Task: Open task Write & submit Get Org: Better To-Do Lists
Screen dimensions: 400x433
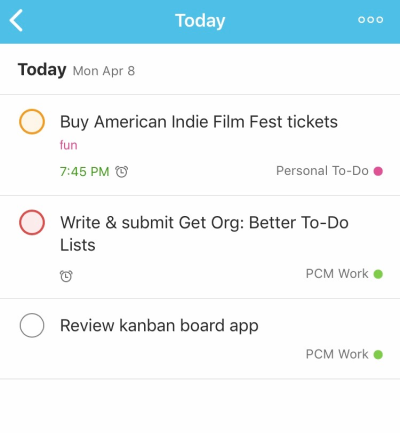Action: point(204,233)
